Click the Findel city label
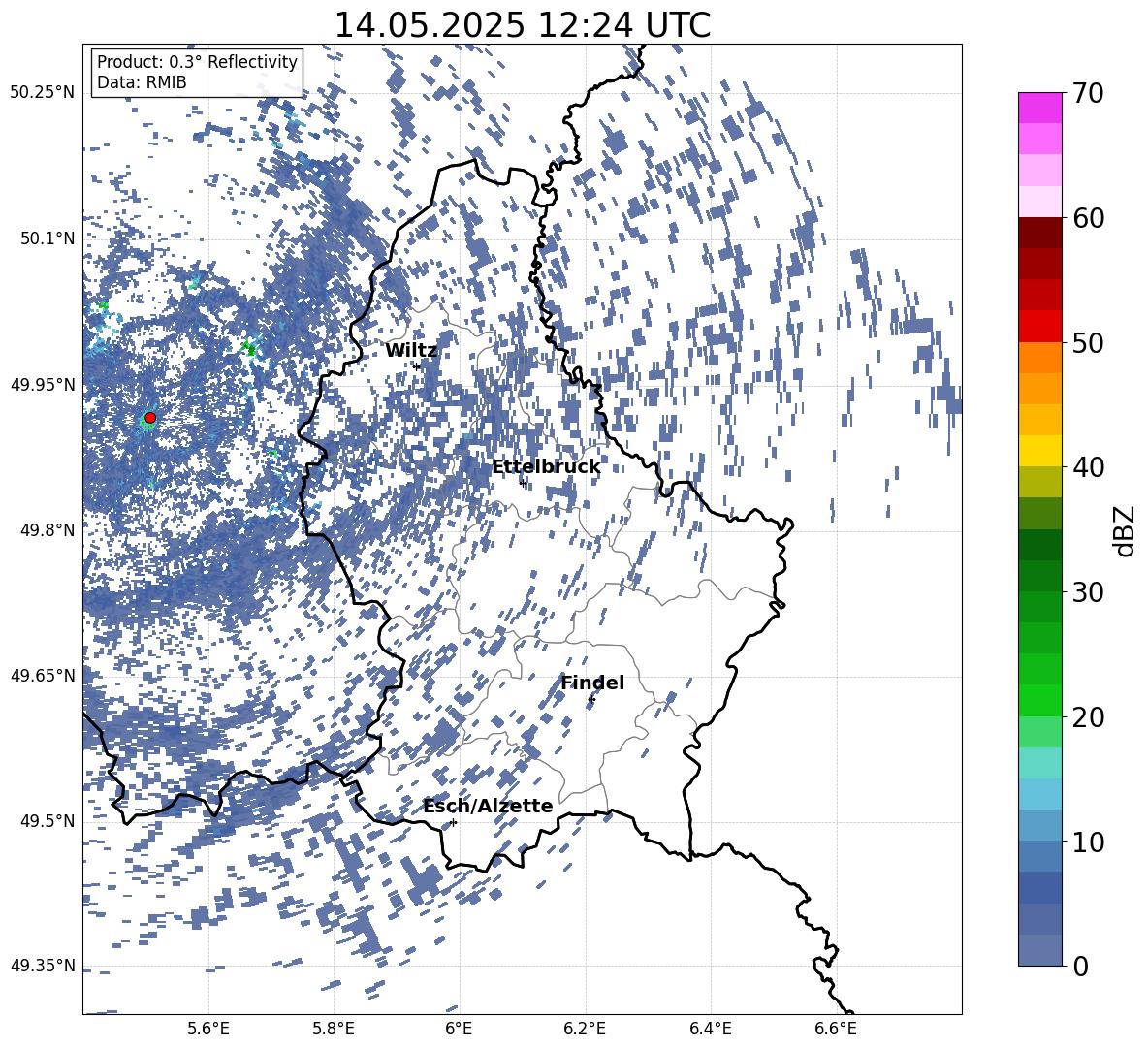1148x1048 pixels. coord(592,683)
